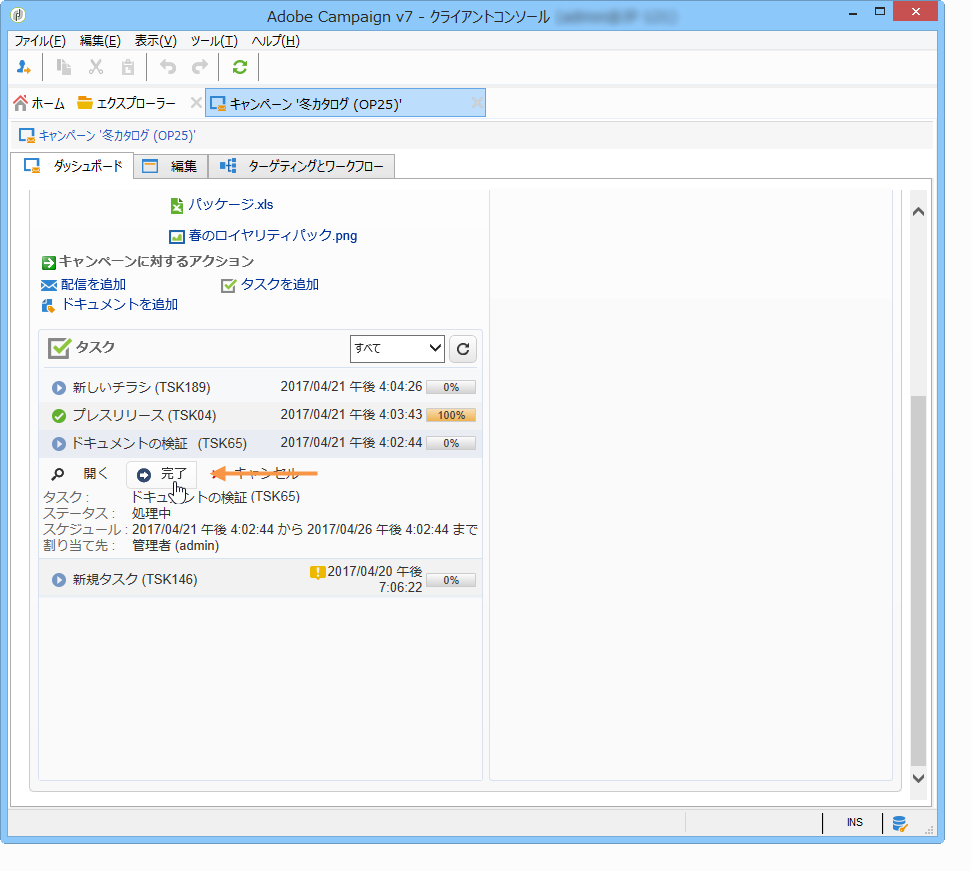
Task: Open the ホーム home tab
Action: click(39, 103)
